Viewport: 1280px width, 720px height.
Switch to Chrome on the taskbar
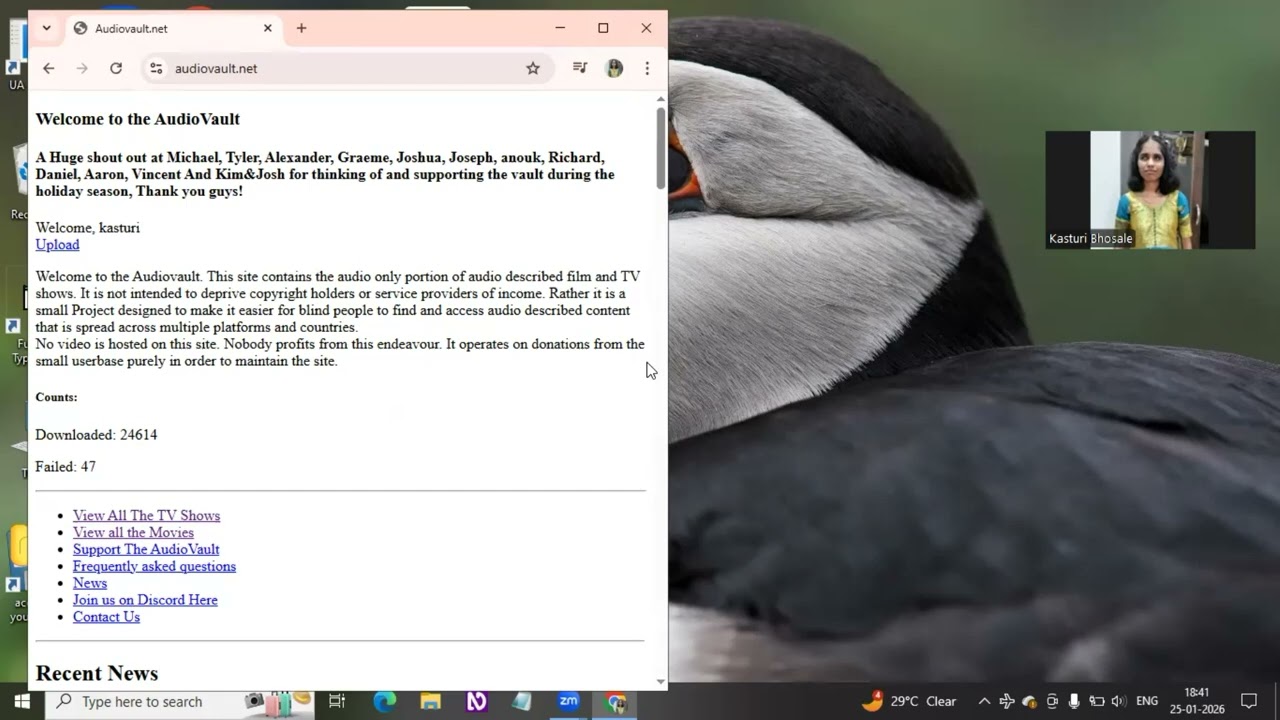coord(615,701)
